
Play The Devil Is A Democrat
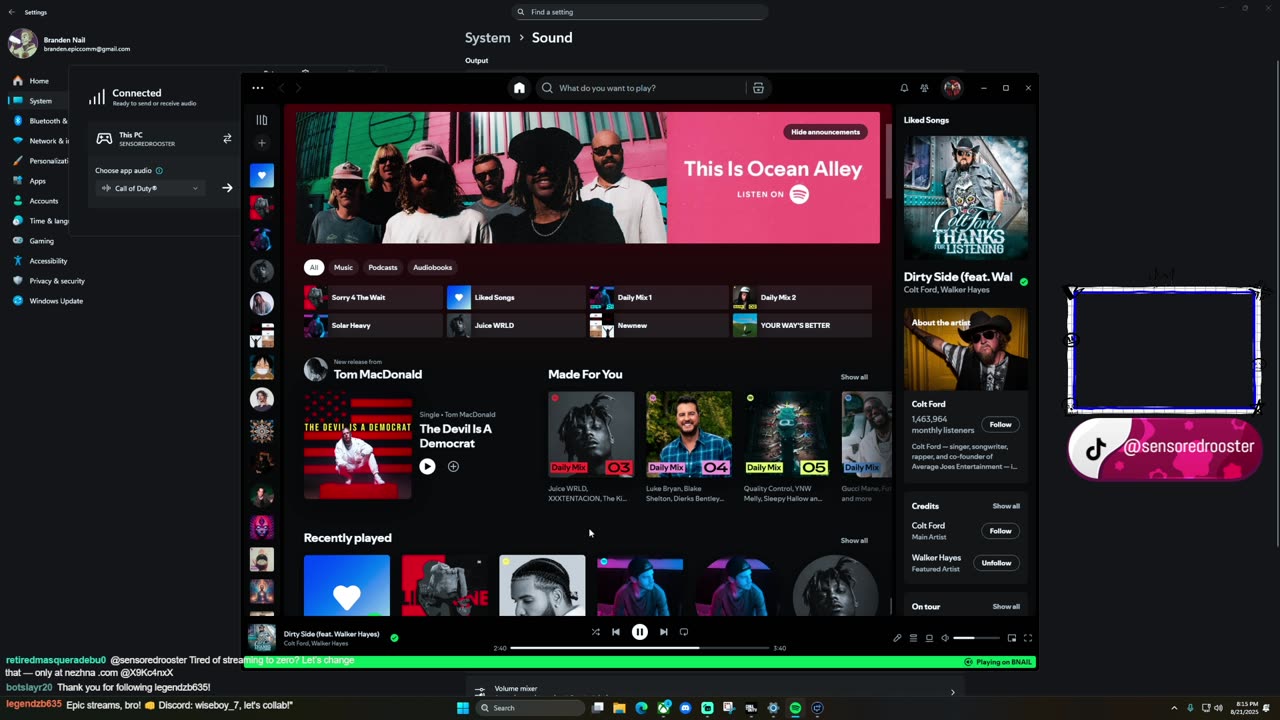[427, 466]
